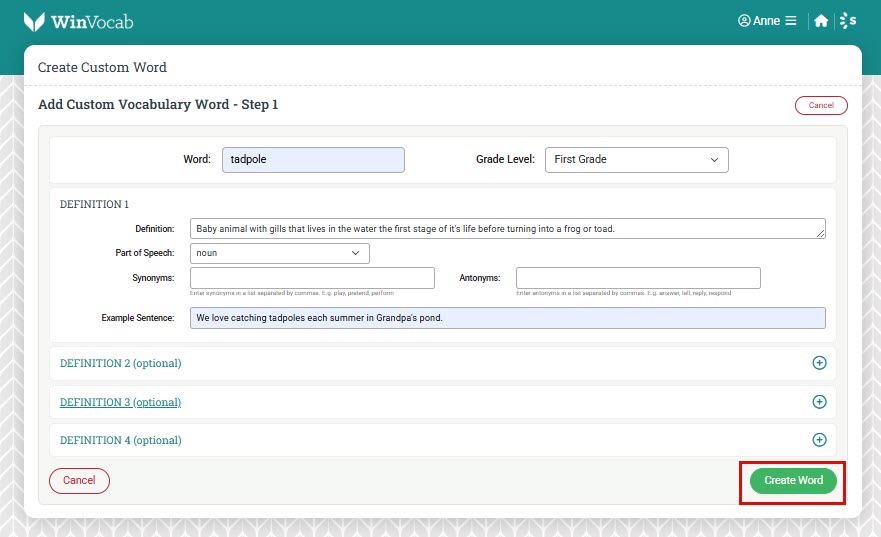Click the Synonyms input field
881x537 pixels.
click(x=312, y=278)
